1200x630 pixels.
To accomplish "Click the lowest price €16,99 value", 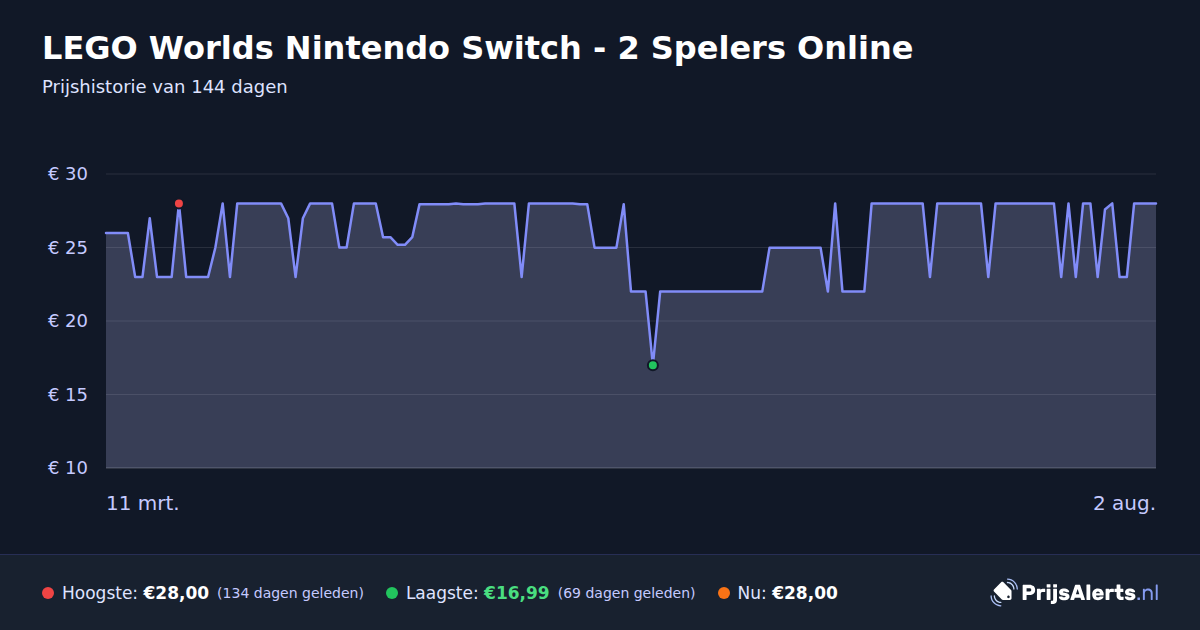I will pos(516,593).
